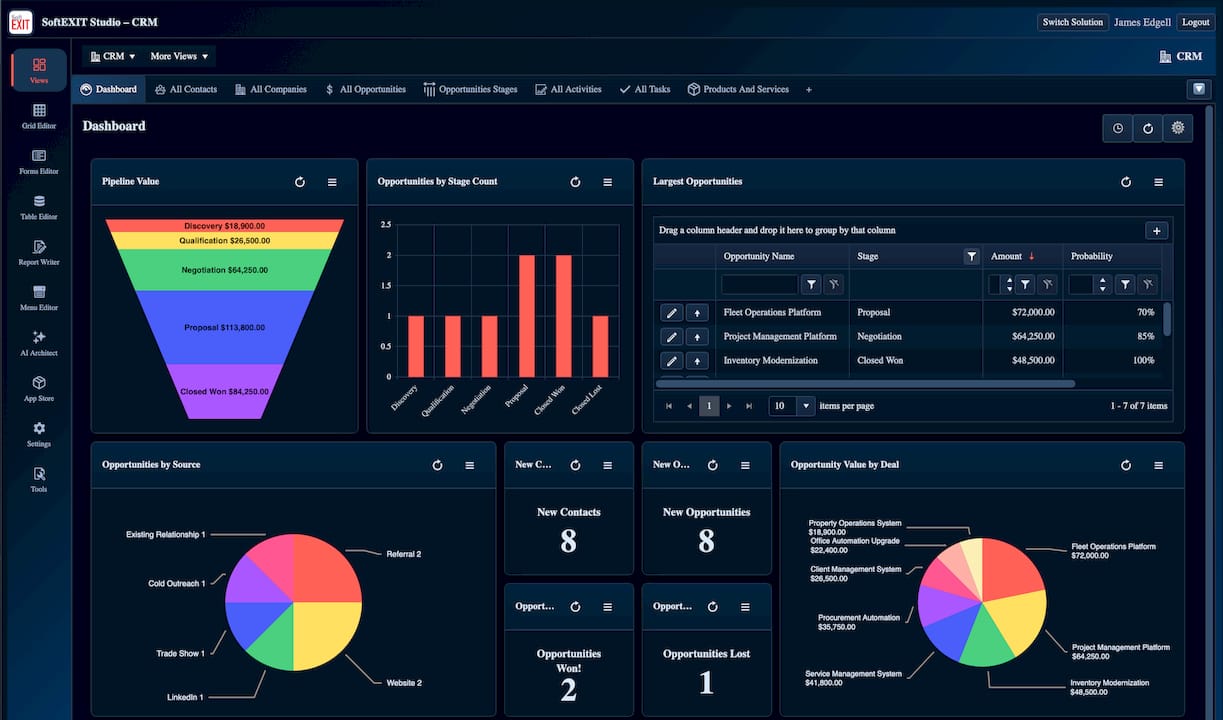This screenshot has height=720, width=1223.
Task: Add a new tab with plus
Action: (x=809, y=89)
